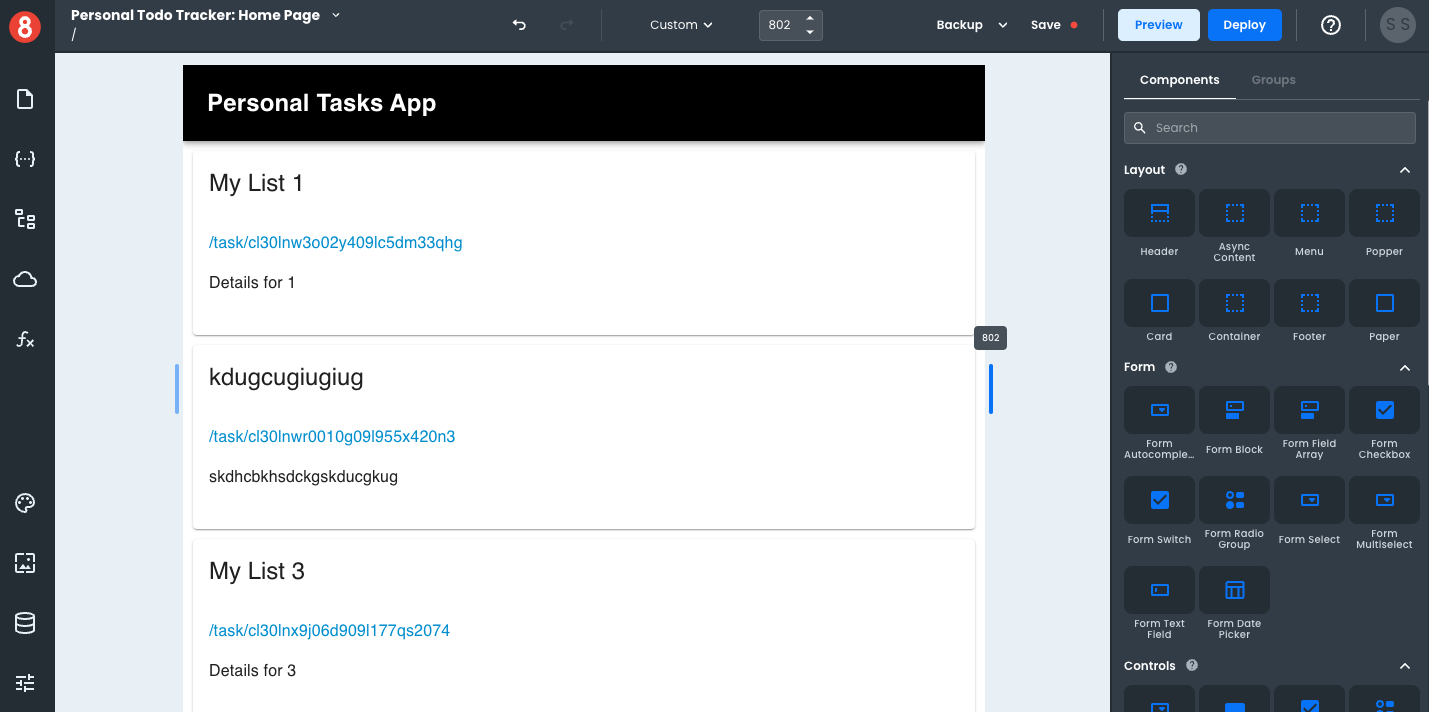The width and height of the screenshot is (1429, 712).
Task: Click the Preview button
Action: click(x=1158, y=25)
